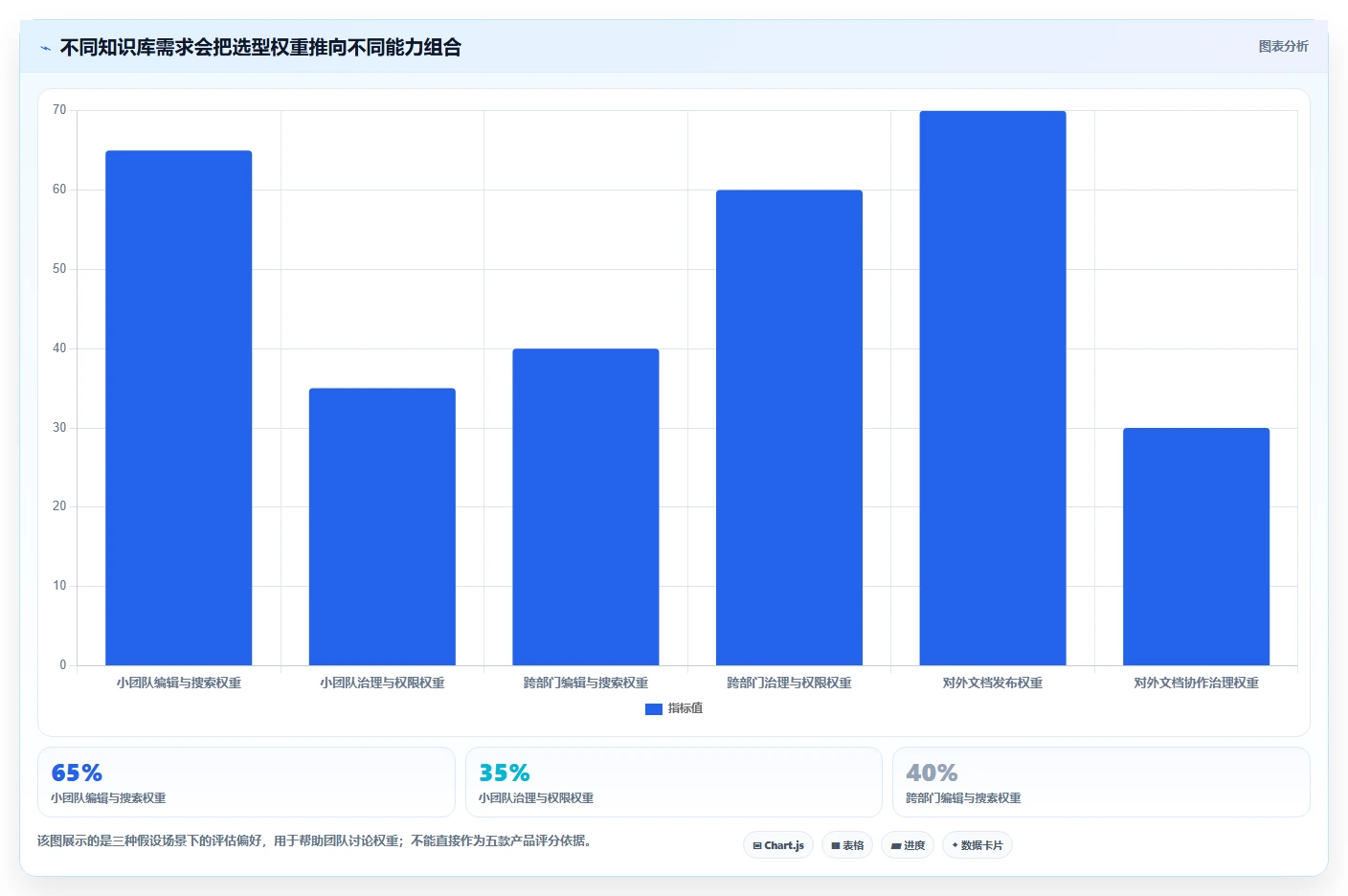Click the y-axis value 20
This screenshot has width=1348, height=896.
59,506
